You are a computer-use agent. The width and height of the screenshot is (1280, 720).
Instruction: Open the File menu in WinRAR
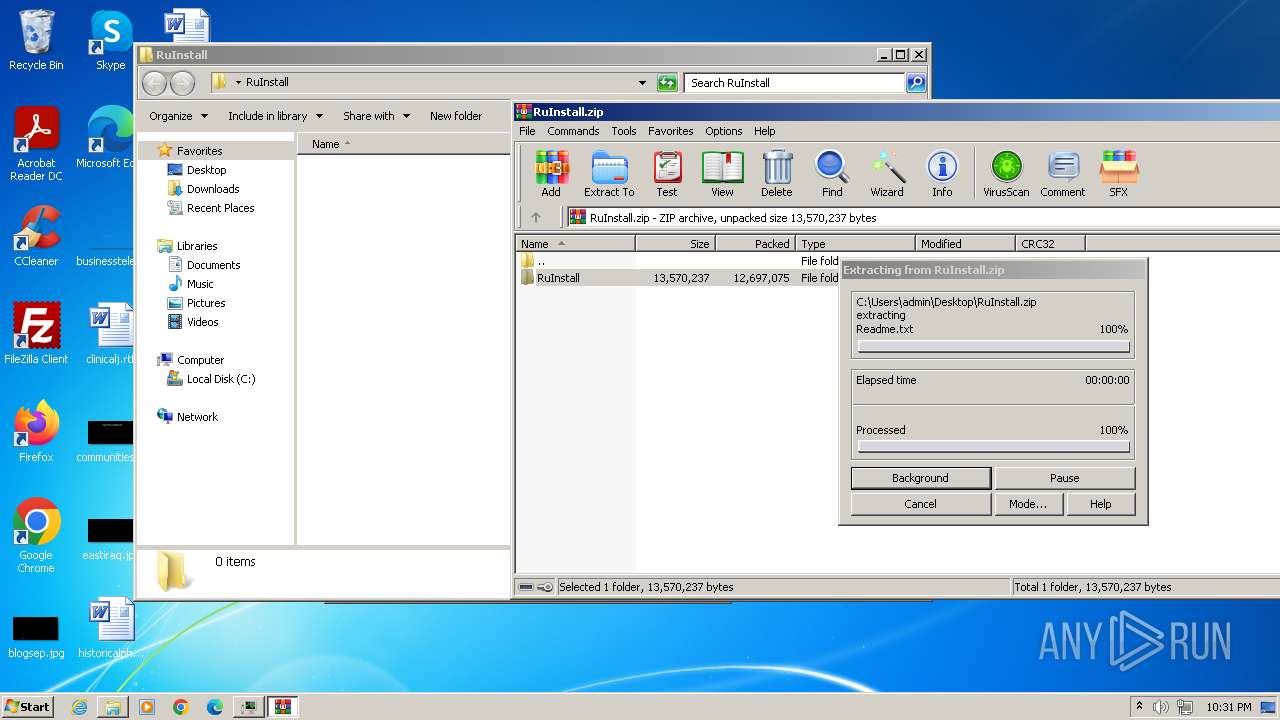point(527,131)
